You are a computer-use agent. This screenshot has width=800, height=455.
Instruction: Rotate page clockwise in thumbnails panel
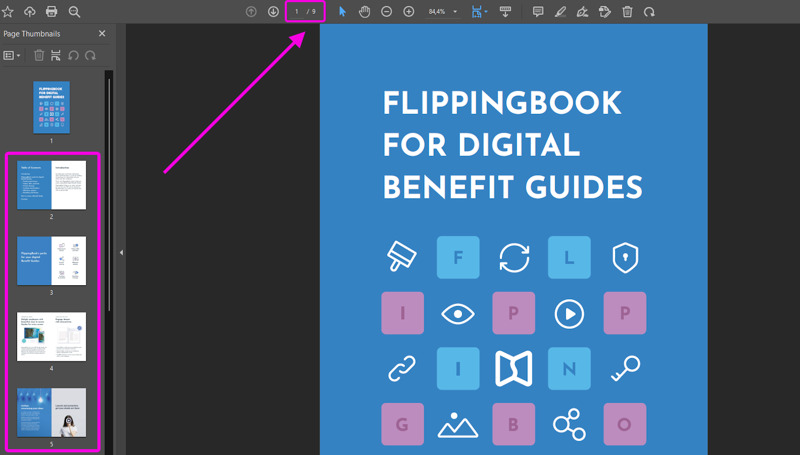click(x=90, y=55)
